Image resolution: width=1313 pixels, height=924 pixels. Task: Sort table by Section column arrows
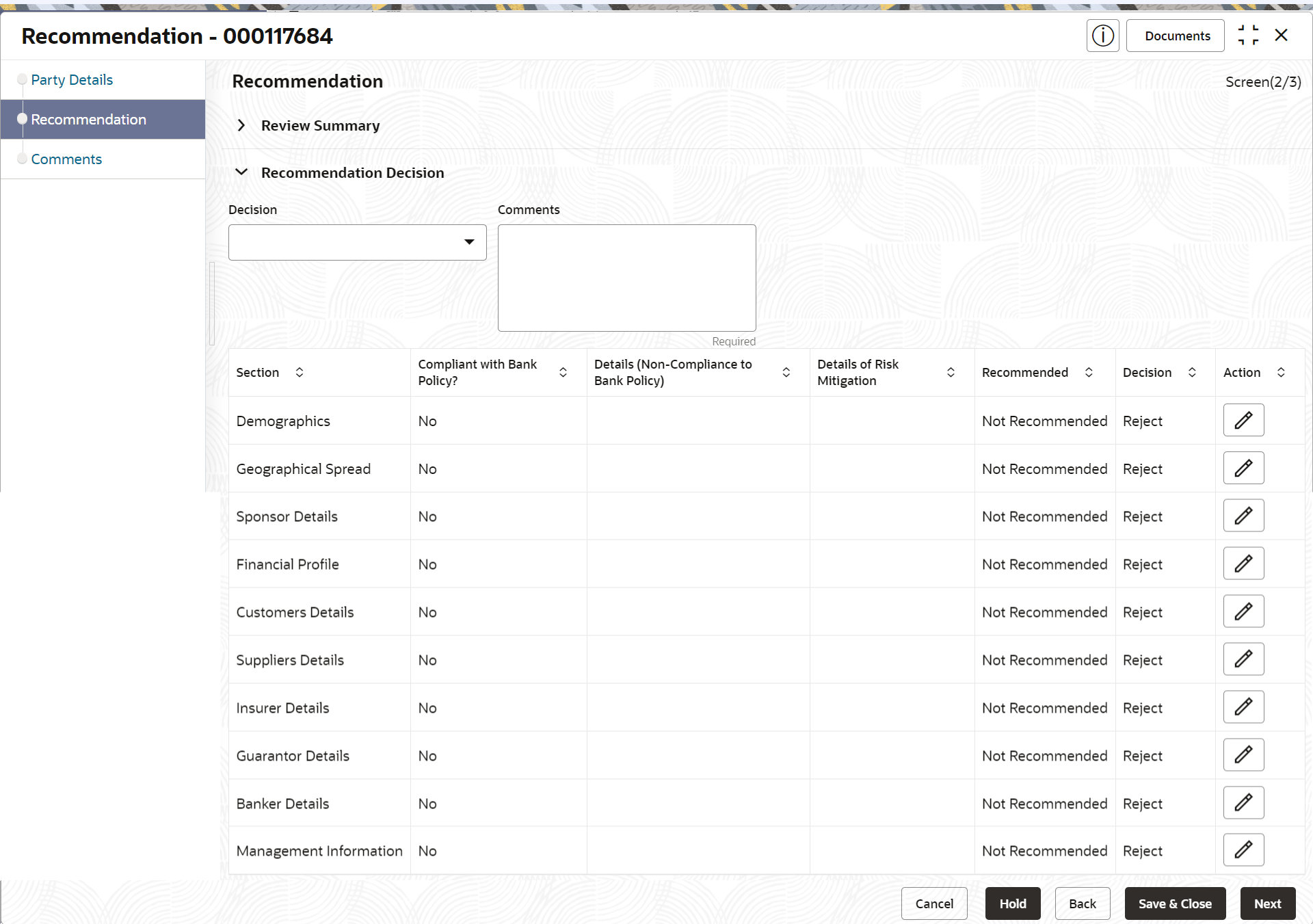click(x=300, y=372)
